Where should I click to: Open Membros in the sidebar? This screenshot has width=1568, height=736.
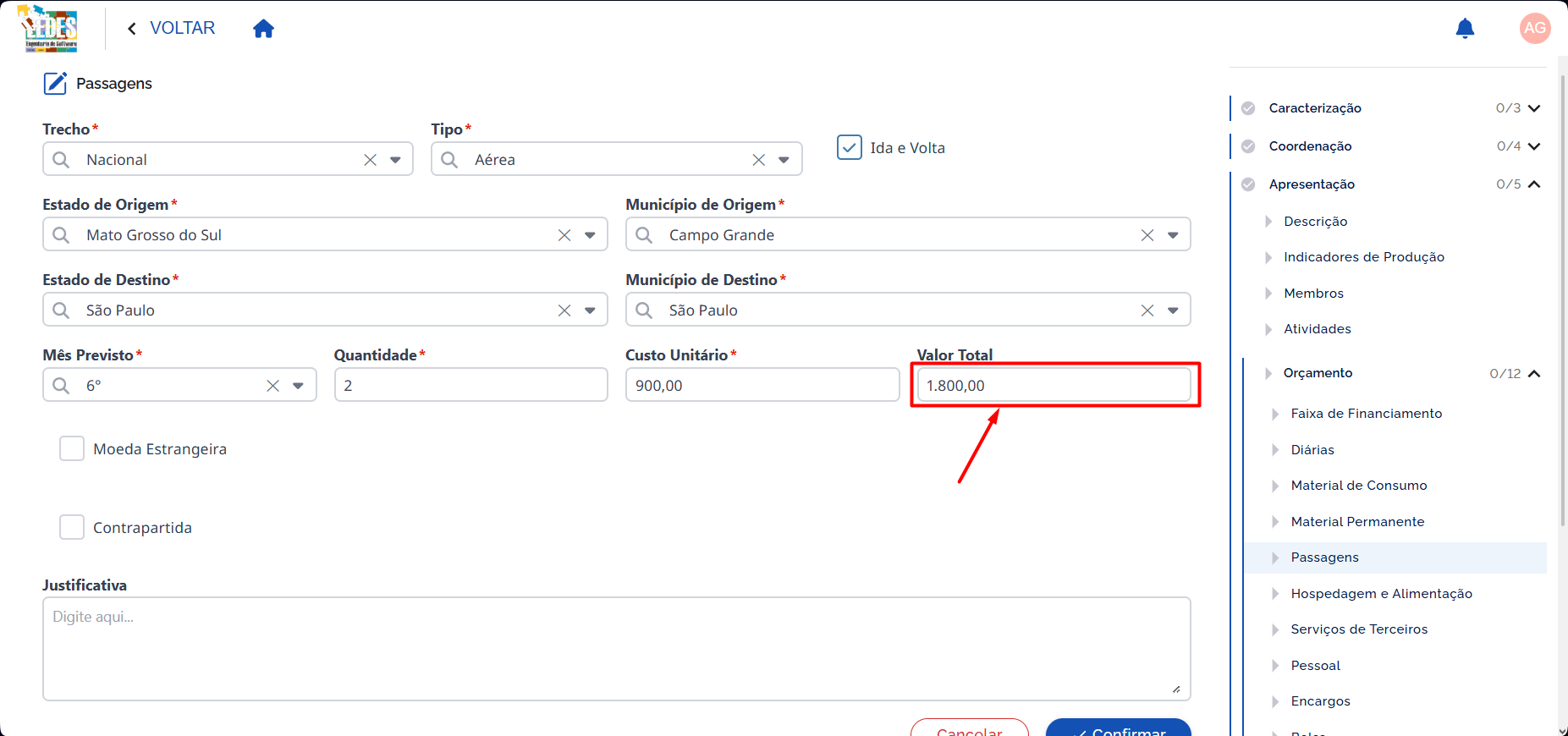coord(1313,294)
